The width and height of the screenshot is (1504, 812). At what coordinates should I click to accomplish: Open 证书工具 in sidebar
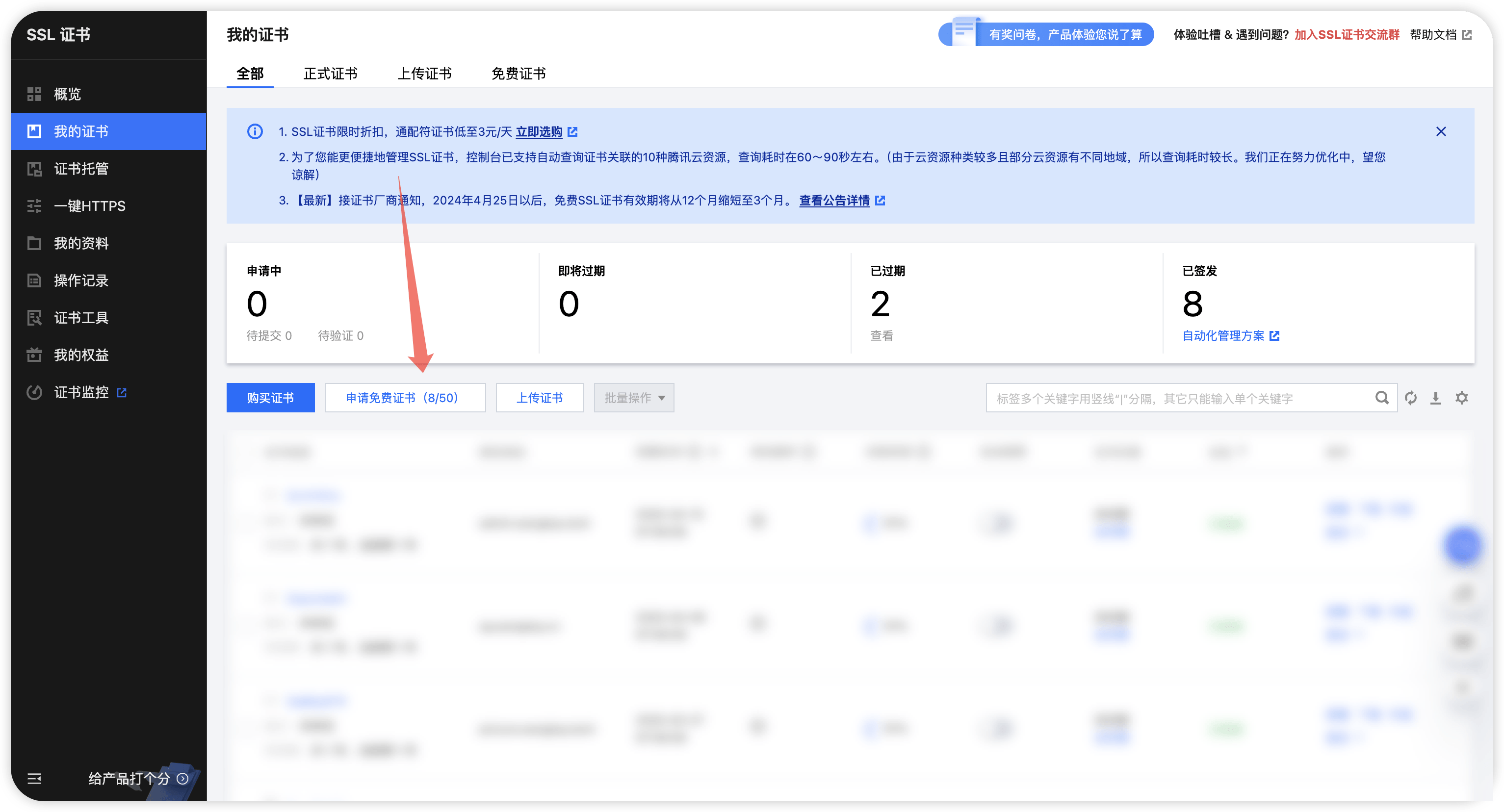(81, 318)
